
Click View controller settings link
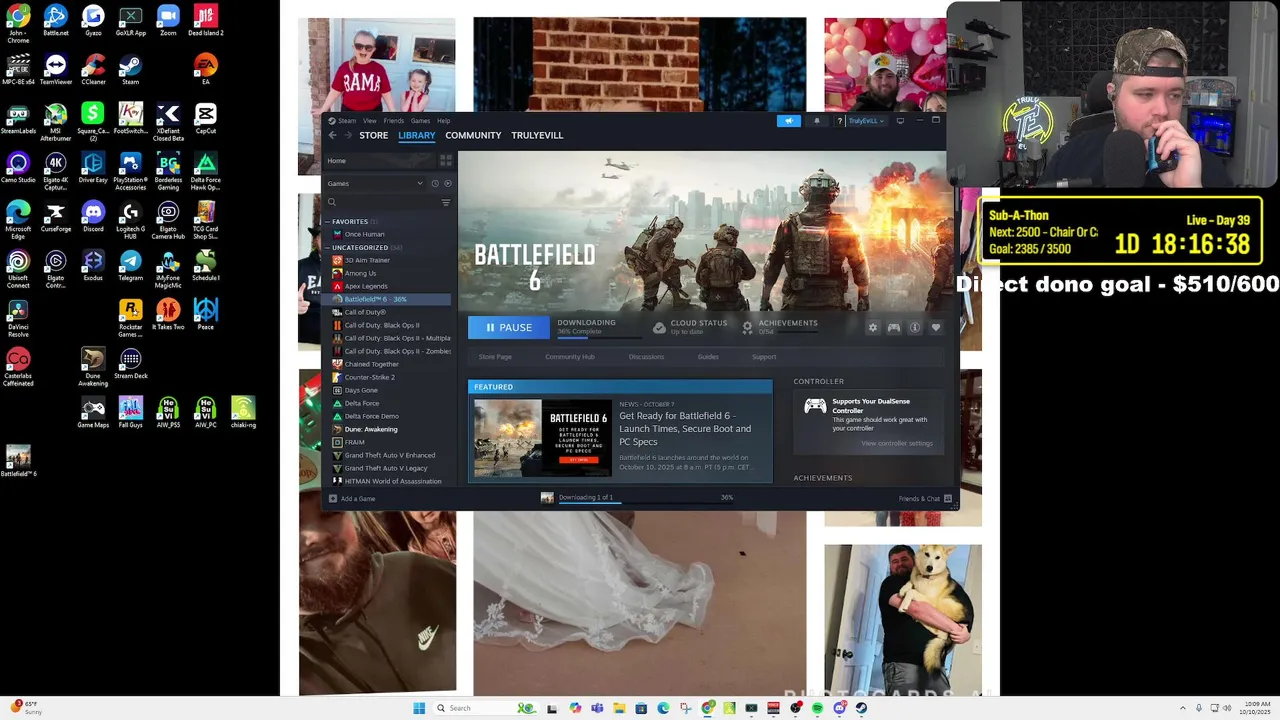tap(897, 443)
